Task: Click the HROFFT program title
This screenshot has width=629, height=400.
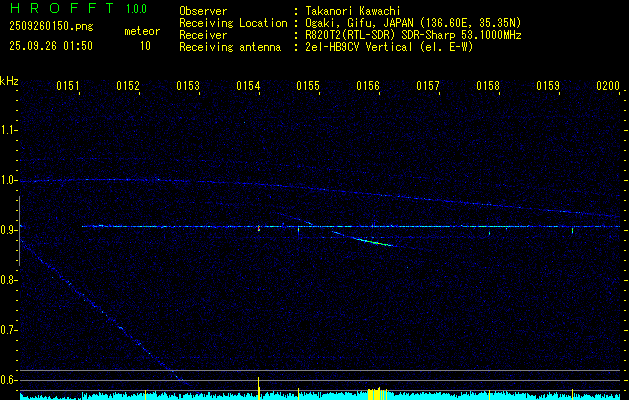Action: click(62, 8)
